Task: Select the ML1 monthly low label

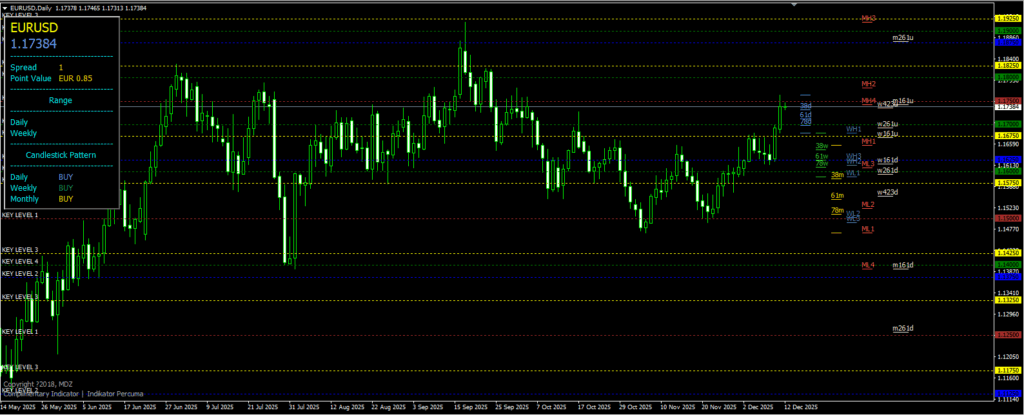Action: point(868,229)
